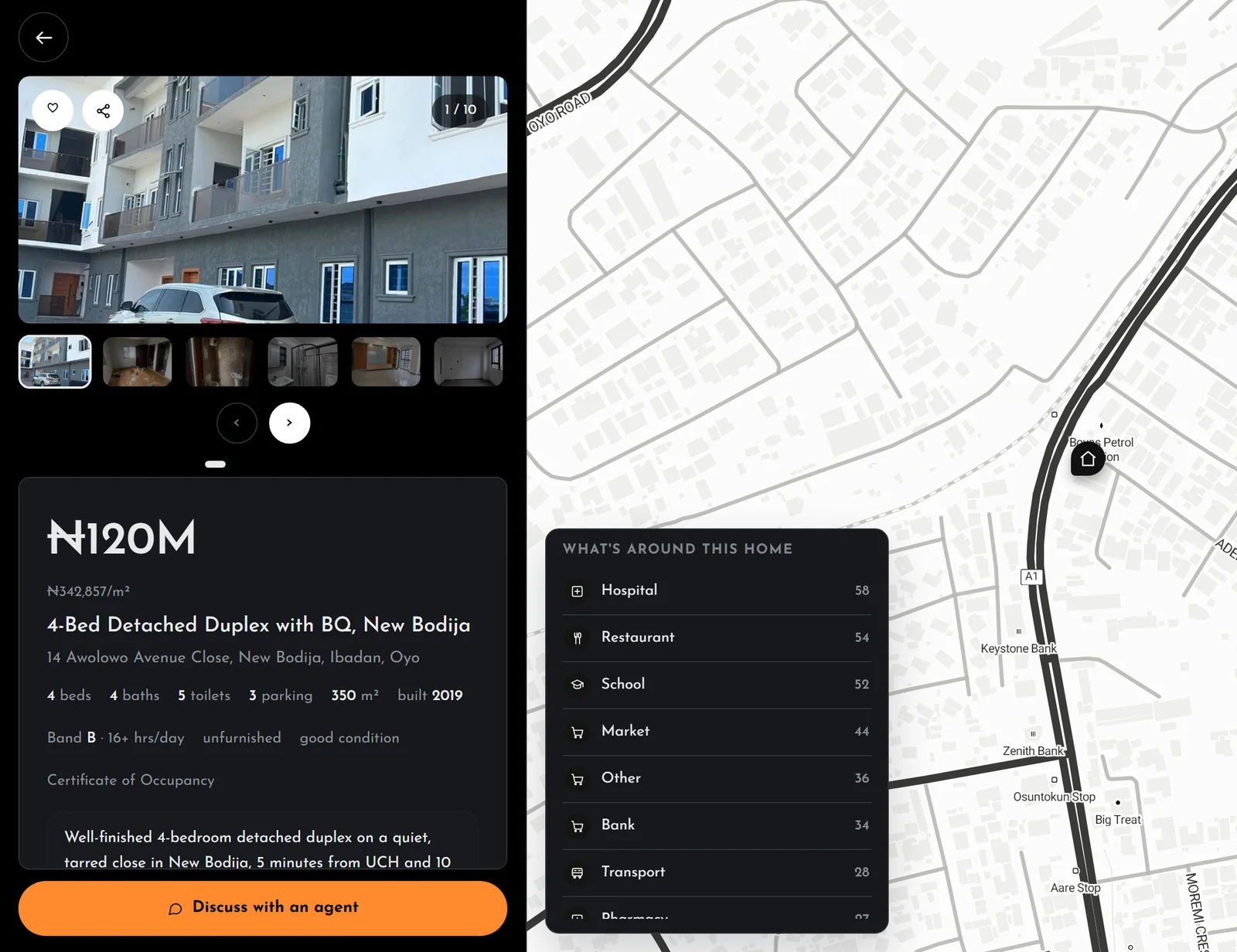This screenshot has height=952, width=1237.
Task: Open the Hospital row in nearby list
Action: 717,590
